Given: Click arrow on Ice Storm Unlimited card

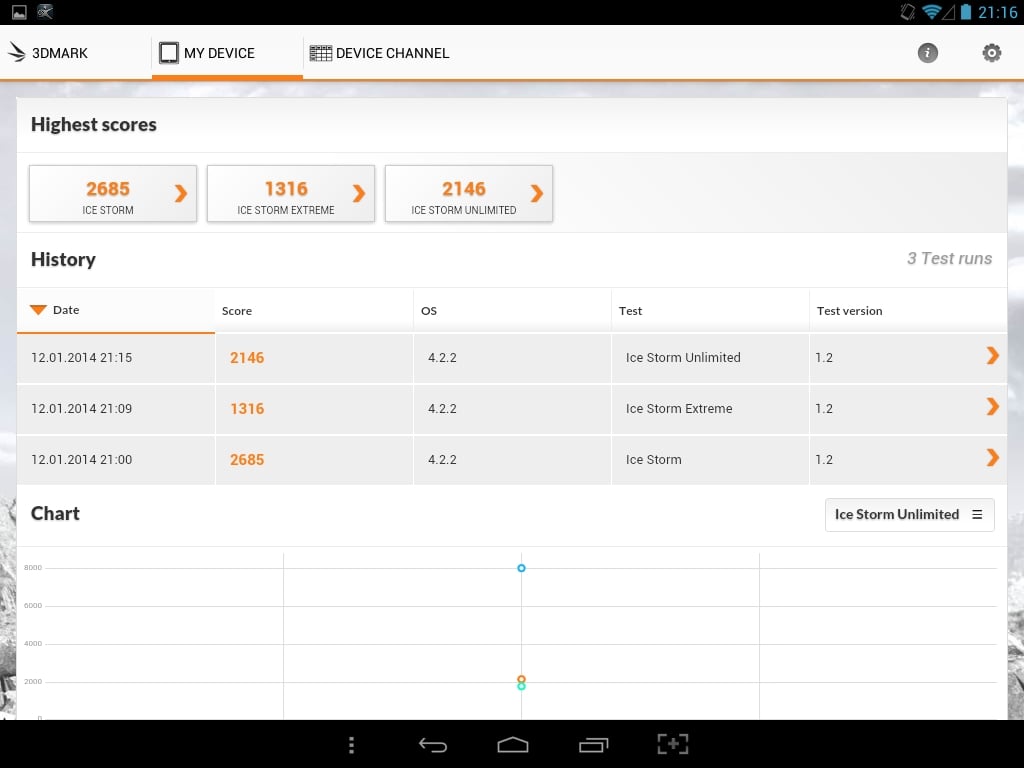Looking at the screenshot, I should point(537,193).
